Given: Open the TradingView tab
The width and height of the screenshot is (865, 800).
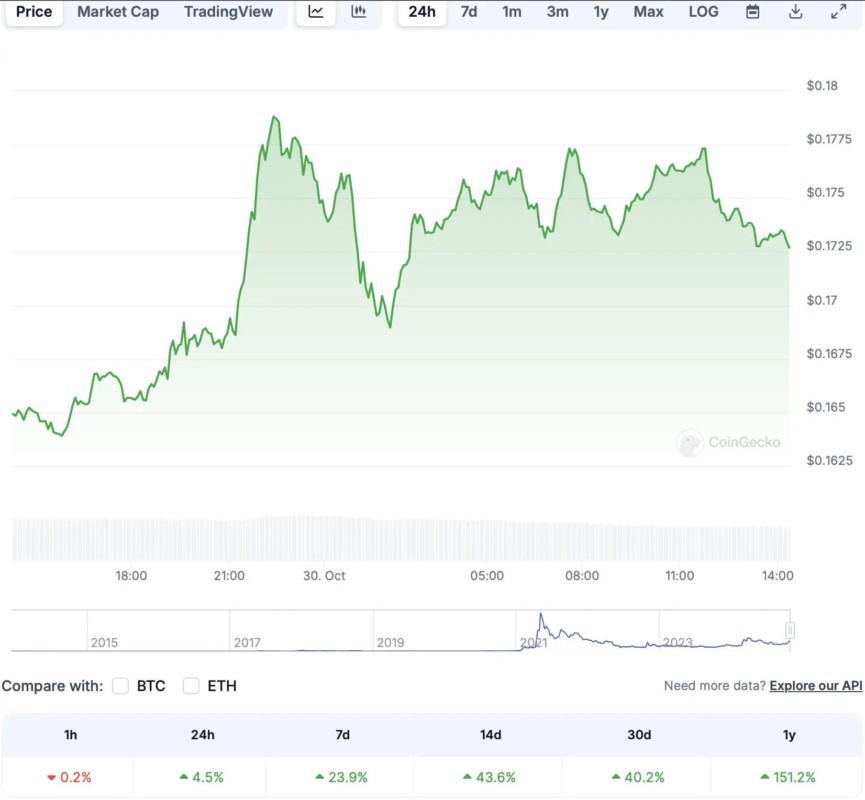Looking at the screenshot, I should (228, 12).
